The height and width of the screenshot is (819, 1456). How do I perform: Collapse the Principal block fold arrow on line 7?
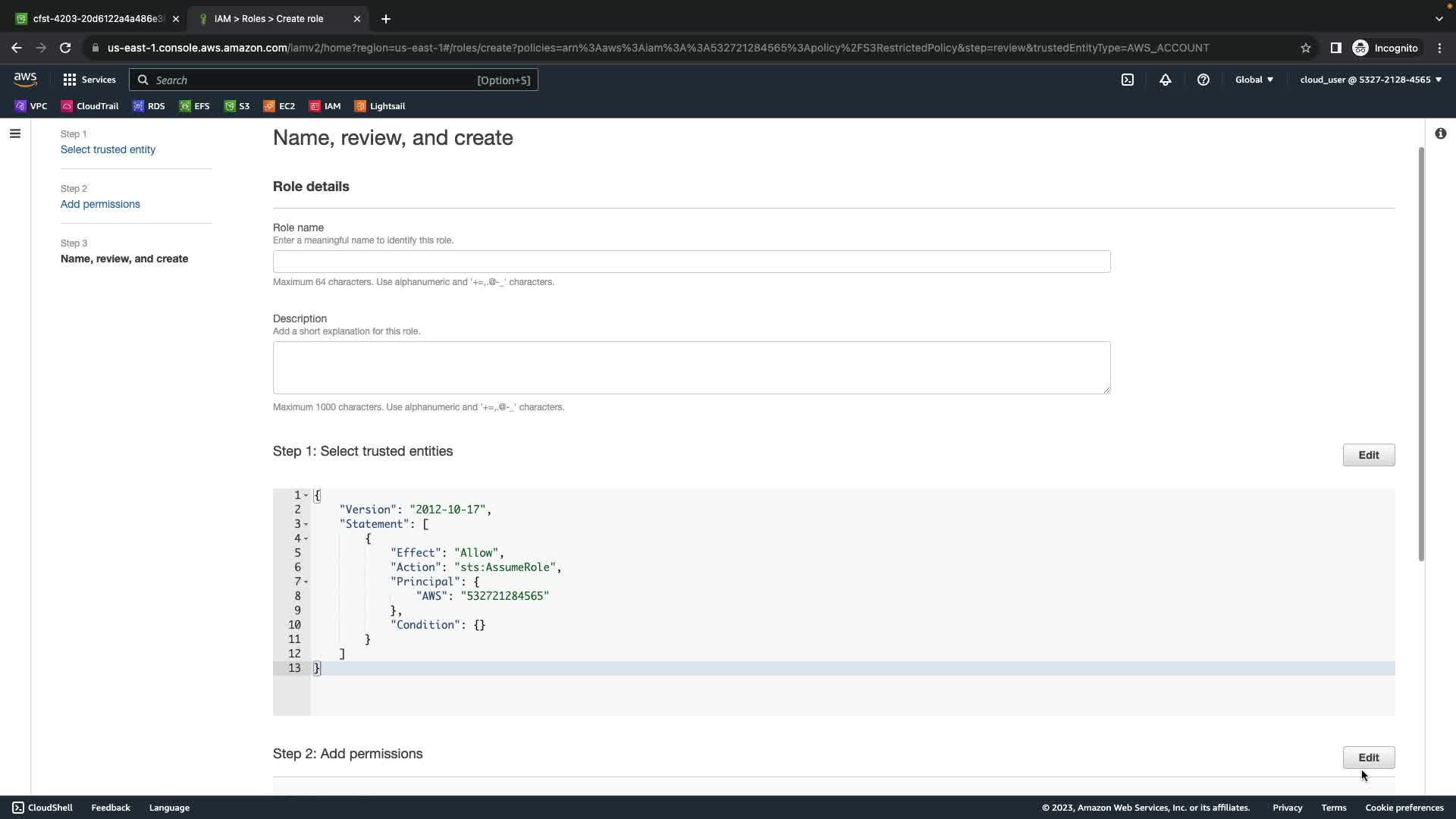(x=306, y=582)
